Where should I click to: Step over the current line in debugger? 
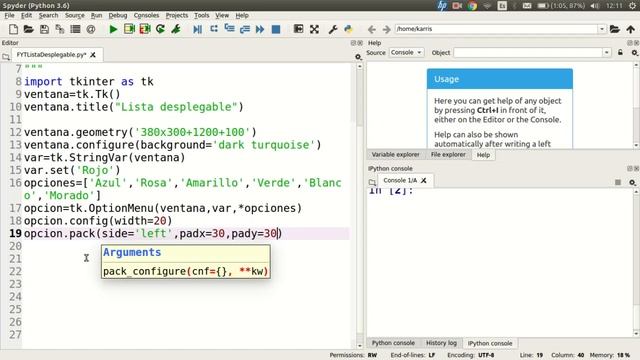(x=213, y=29)
